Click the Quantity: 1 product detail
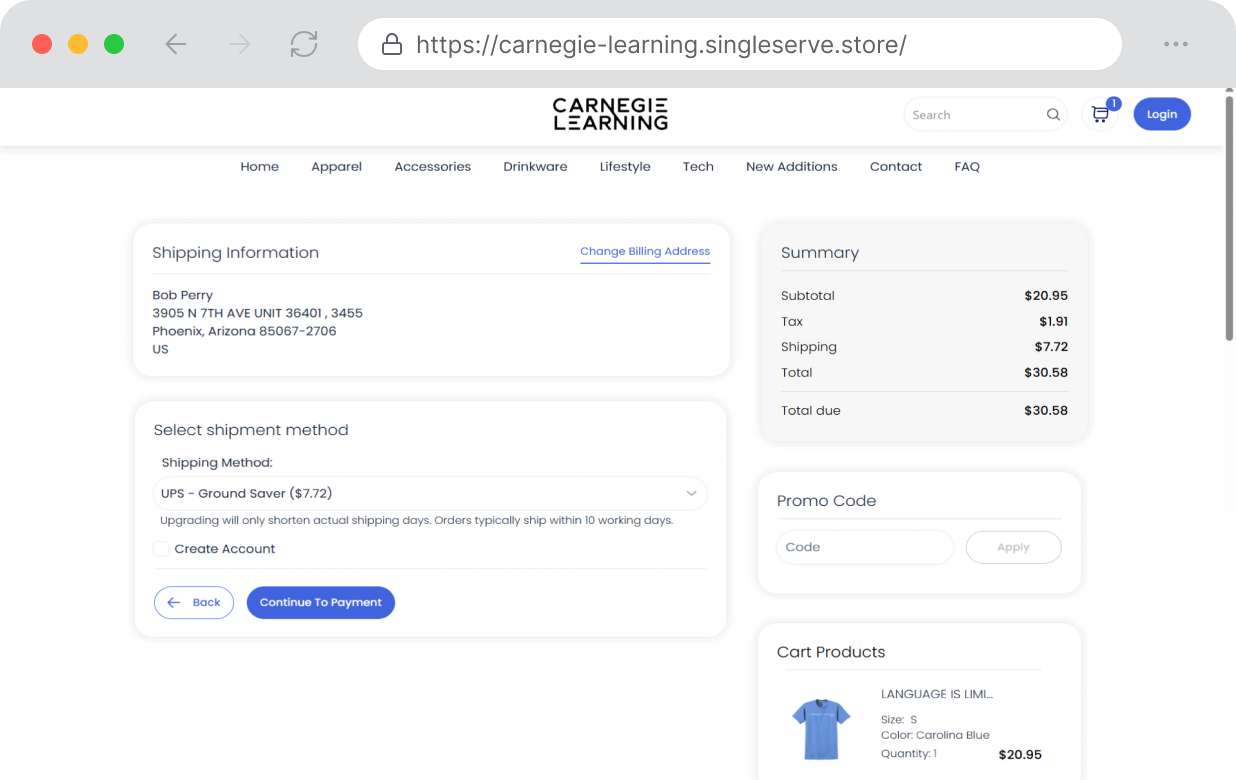The width and height of the screenshot is (1236, 780). click(909, 754)
